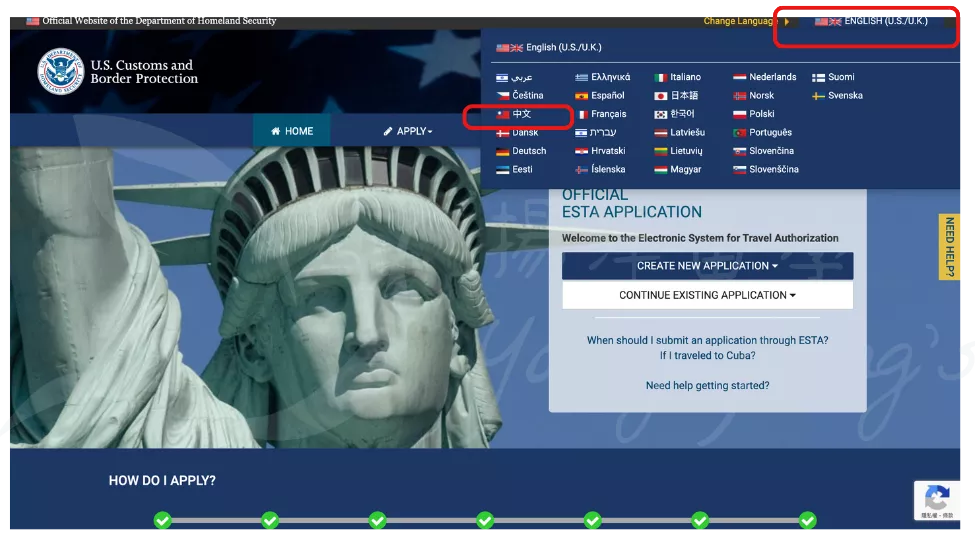Open 'When should I submit an application' link
The image size is (975, 537).
point(707,341)
